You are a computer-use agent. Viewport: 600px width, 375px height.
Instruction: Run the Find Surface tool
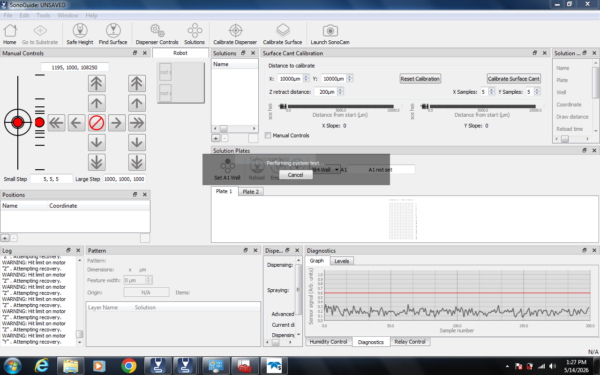click(113, 34)
